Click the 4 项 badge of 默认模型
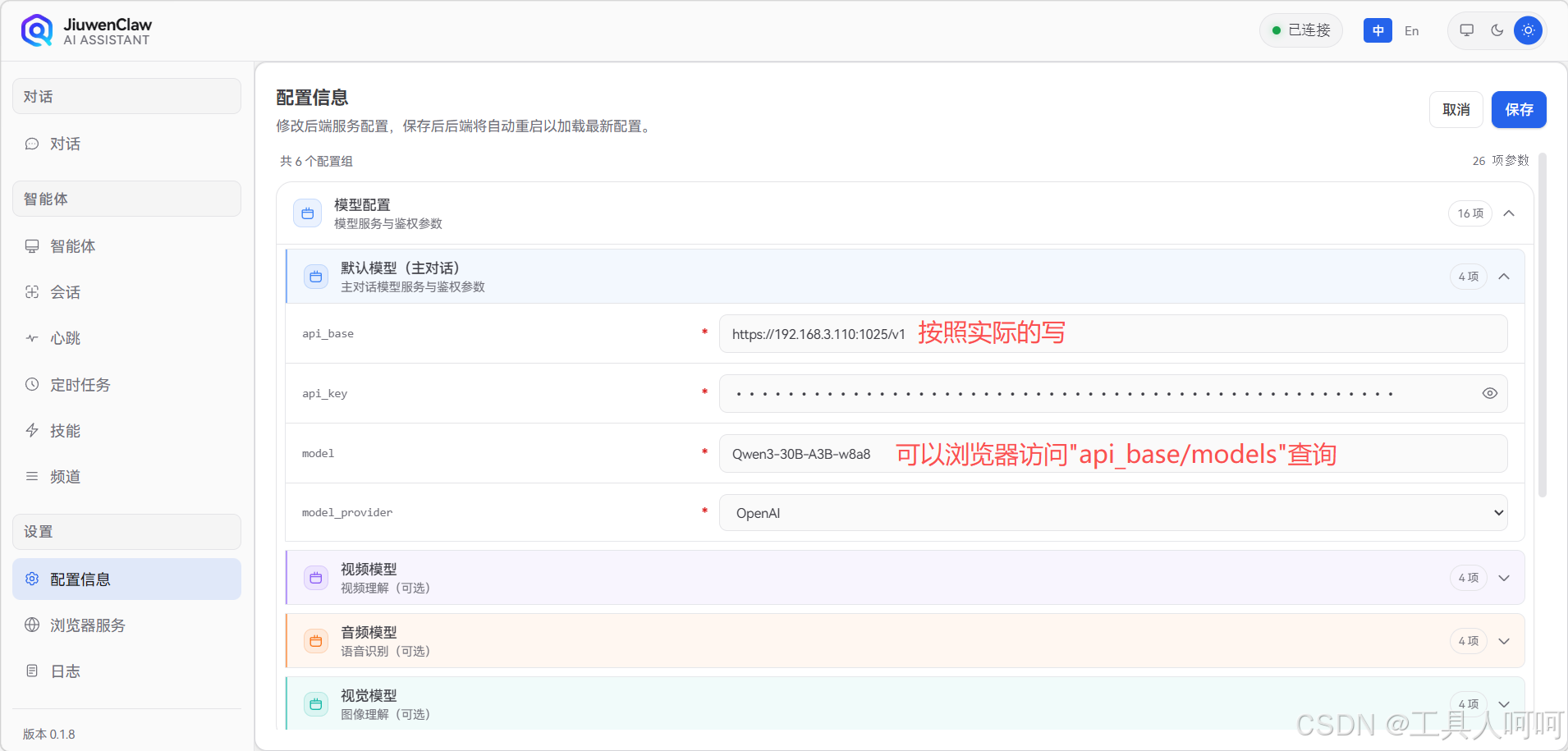1568x751 pixels. pyautogui.click(x=1468, y=277)
